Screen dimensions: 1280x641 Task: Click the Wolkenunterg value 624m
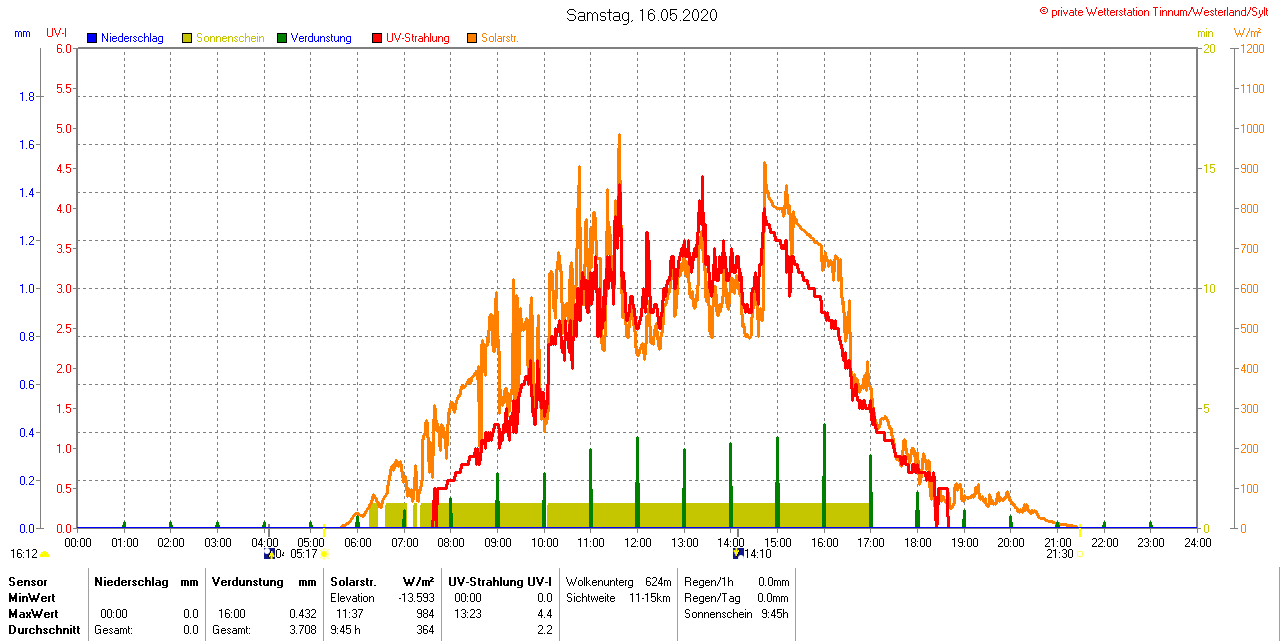click(x=658, y=582)
